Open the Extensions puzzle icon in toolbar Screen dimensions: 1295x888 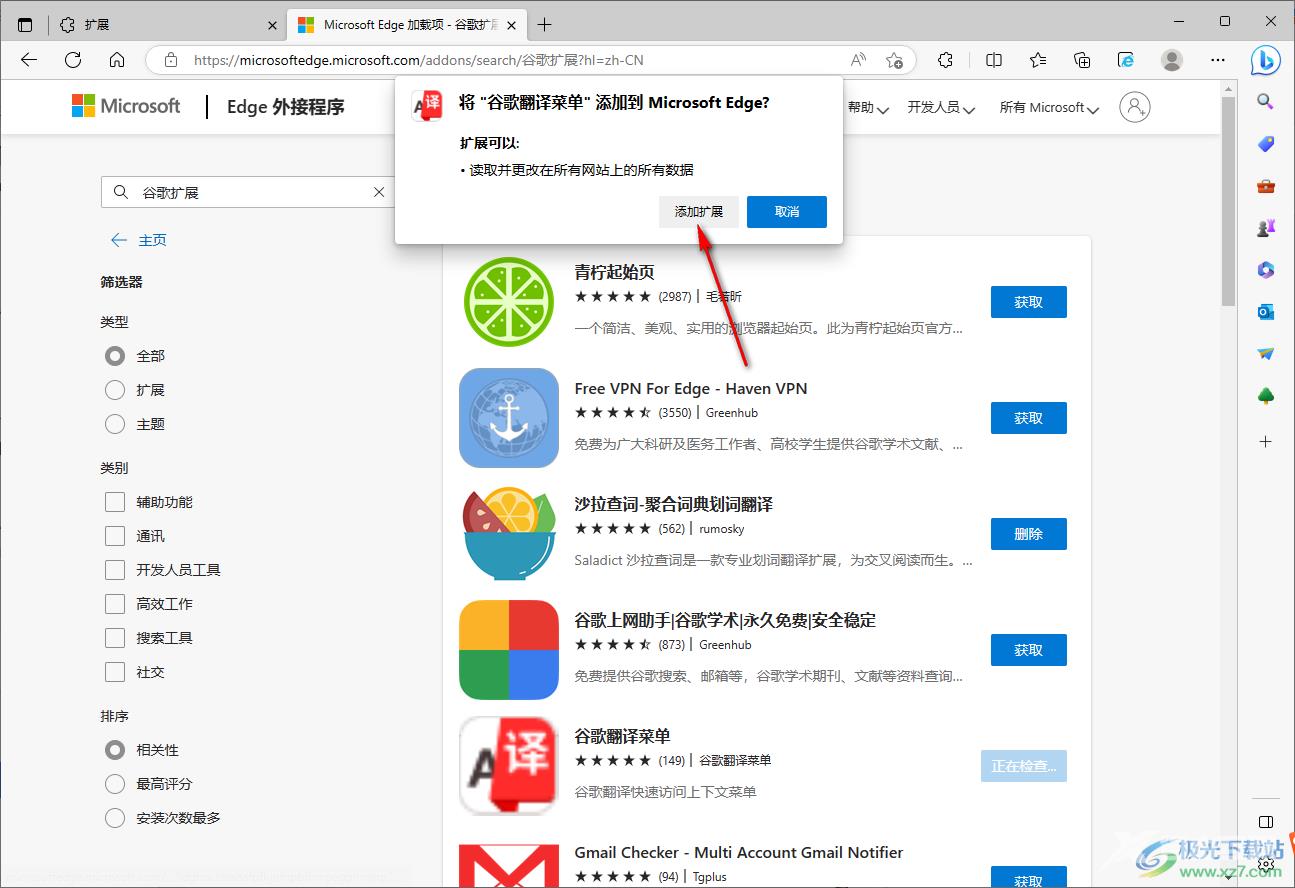(946, 60)
